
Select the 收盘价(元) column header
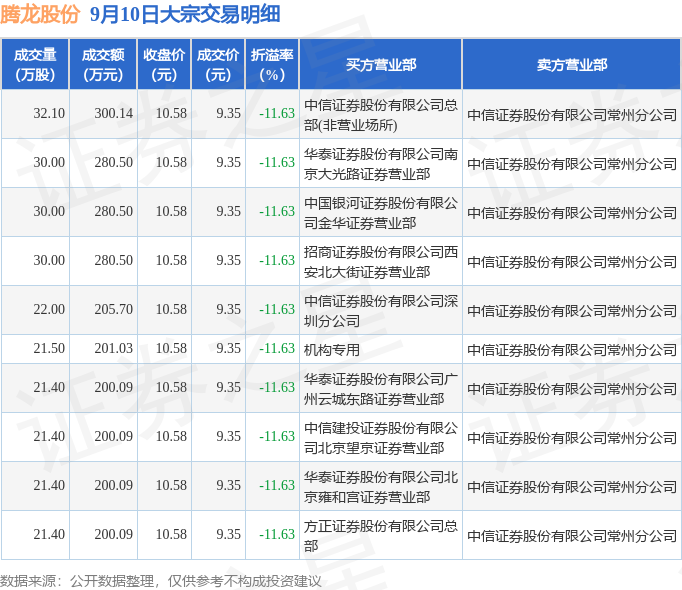point(164,64)
